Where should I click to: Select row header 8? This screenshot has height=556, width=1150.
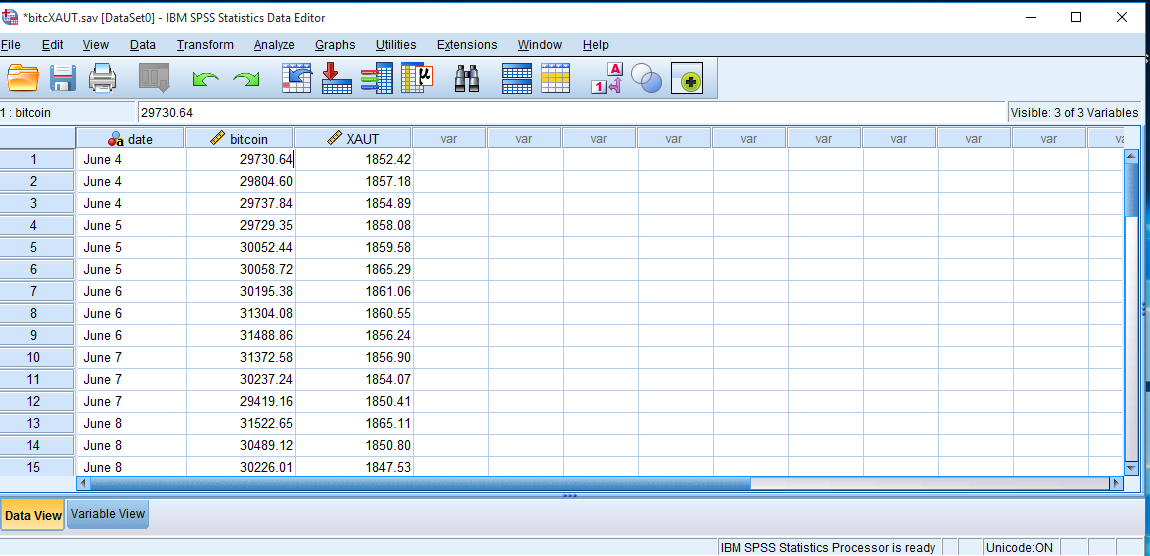click(37, 313)
